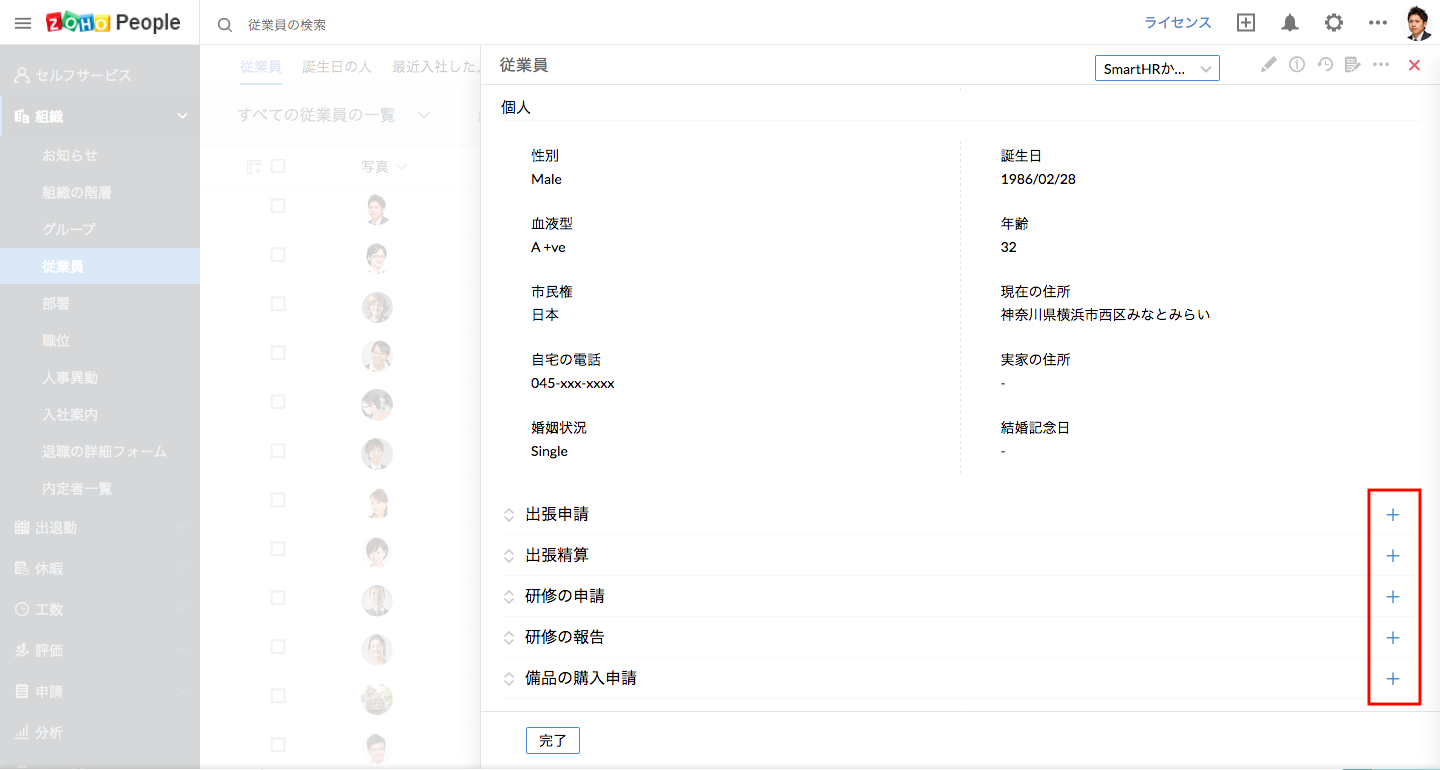Click the quick add plus box icon
1440x770 pixels.
(x=1246, y=23)
